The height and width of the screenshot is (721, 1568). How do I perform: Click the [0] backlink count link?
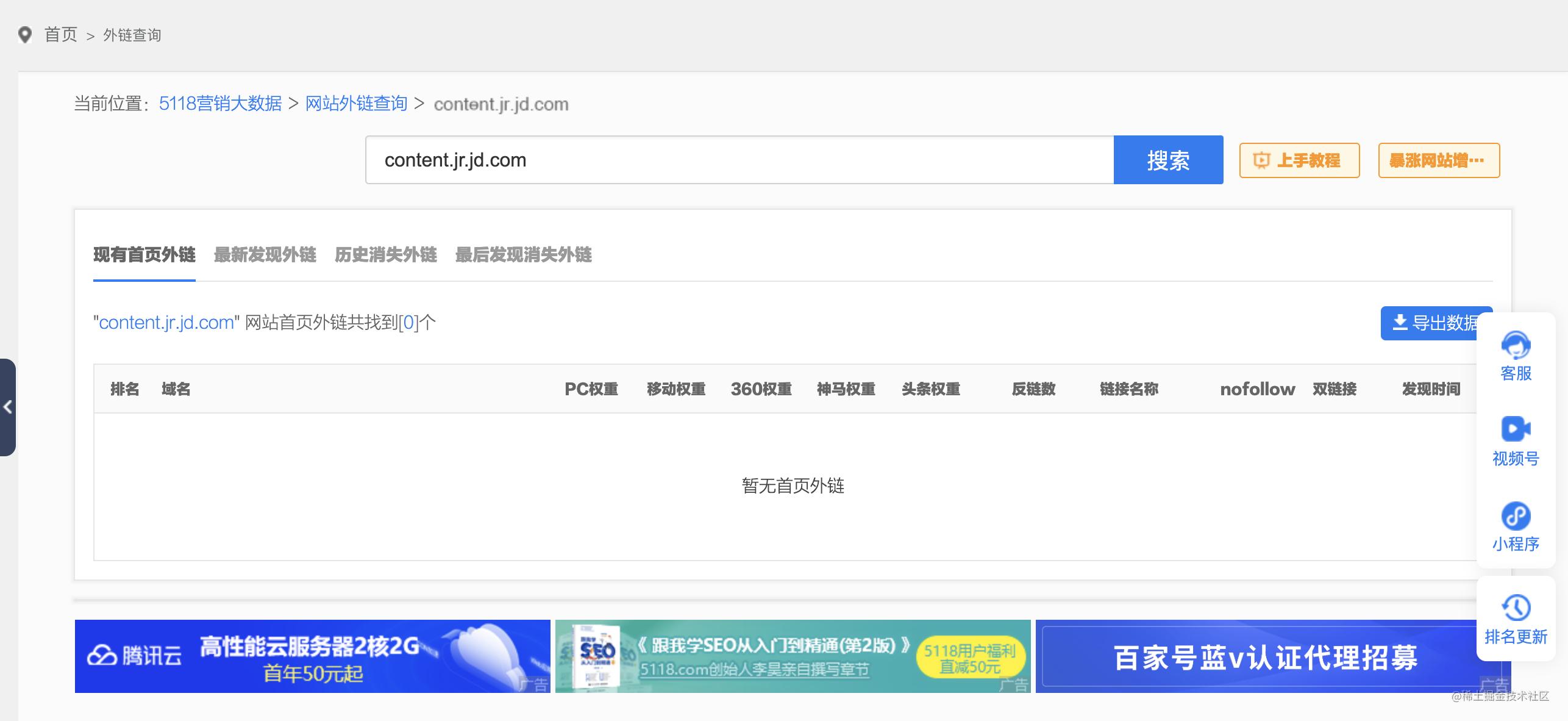pyautogui.click(x=415, y=323)
